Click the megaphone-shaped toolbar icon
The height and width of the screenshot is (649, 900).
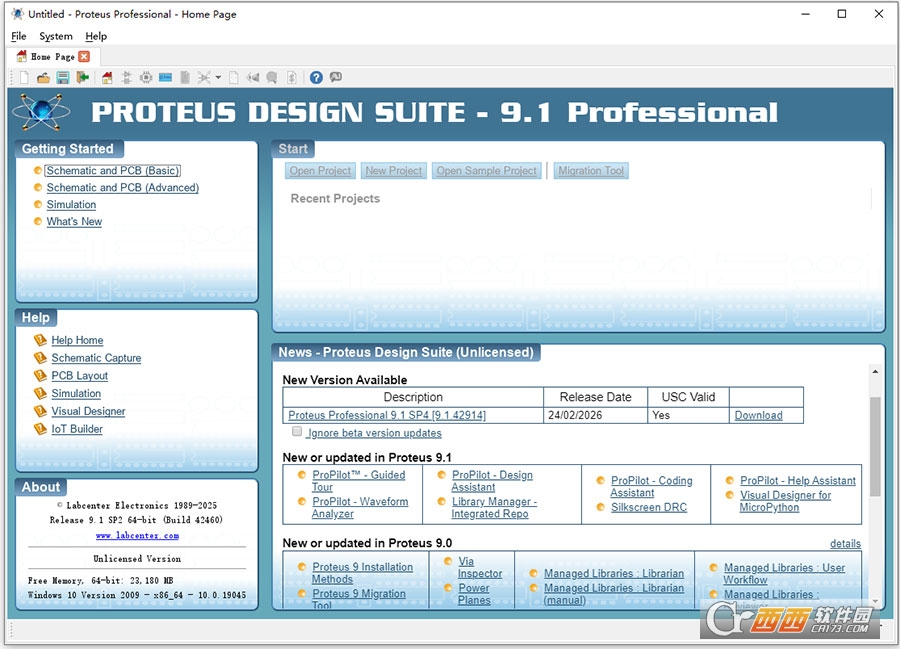[x=253, y=77]
